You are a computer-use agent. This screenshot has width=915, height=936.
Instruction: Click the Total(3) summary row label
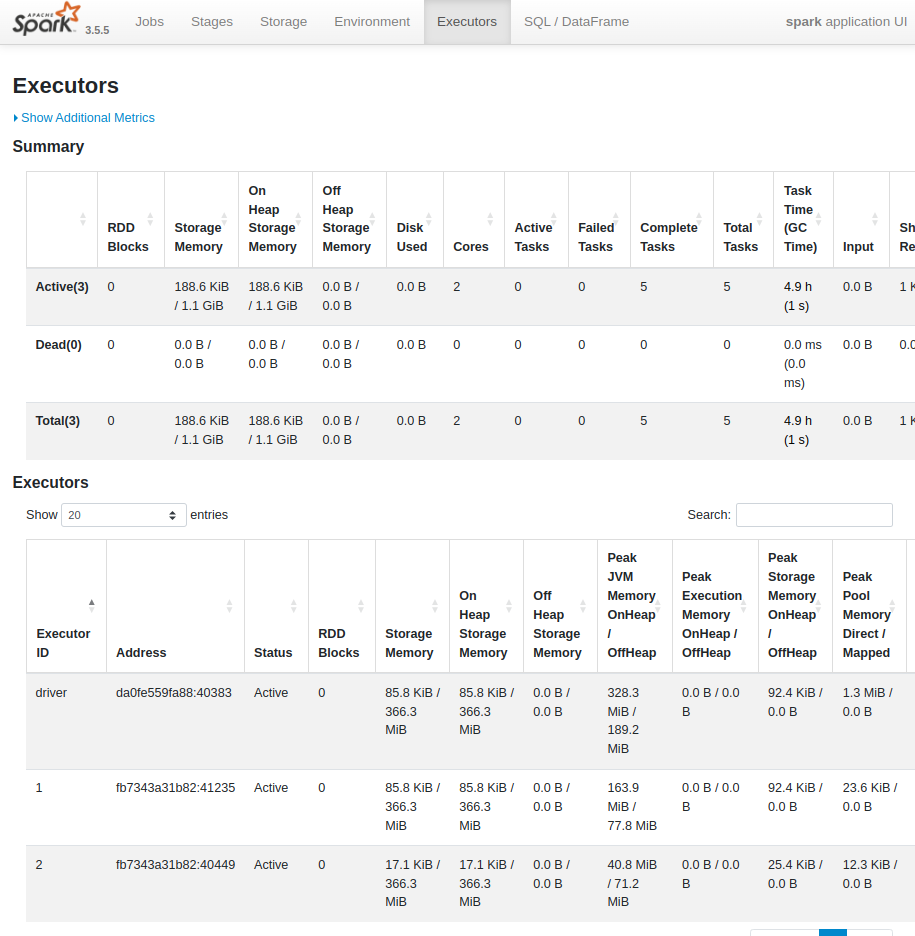pyautogui.click(x=57, y=421)
